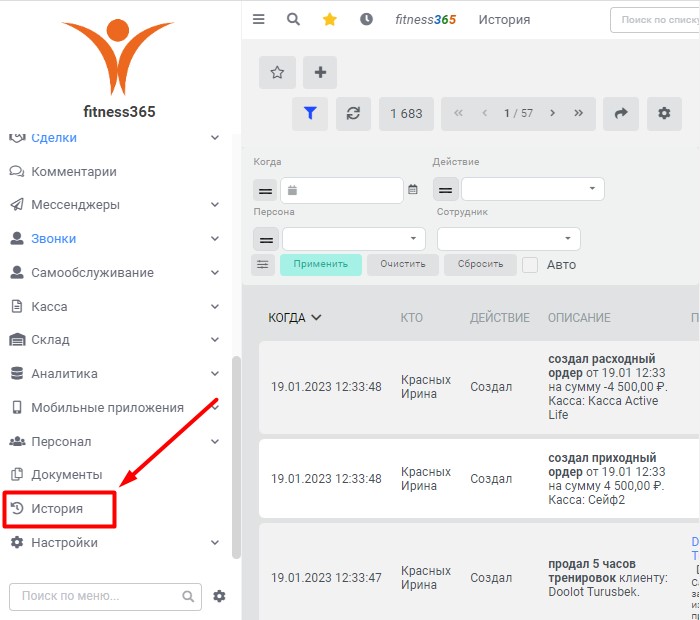Click the Очистить button

coord(403,264)
